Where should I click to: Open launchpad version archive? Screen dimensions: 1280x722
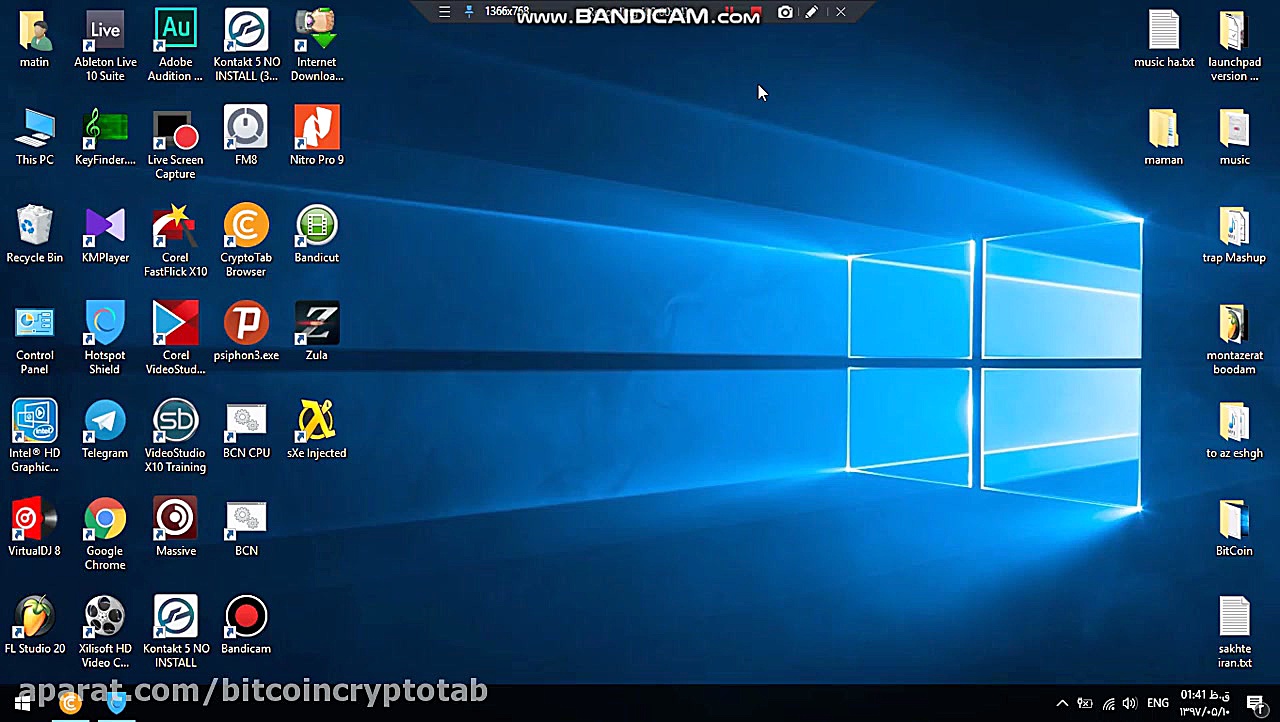pos(1234,32)
